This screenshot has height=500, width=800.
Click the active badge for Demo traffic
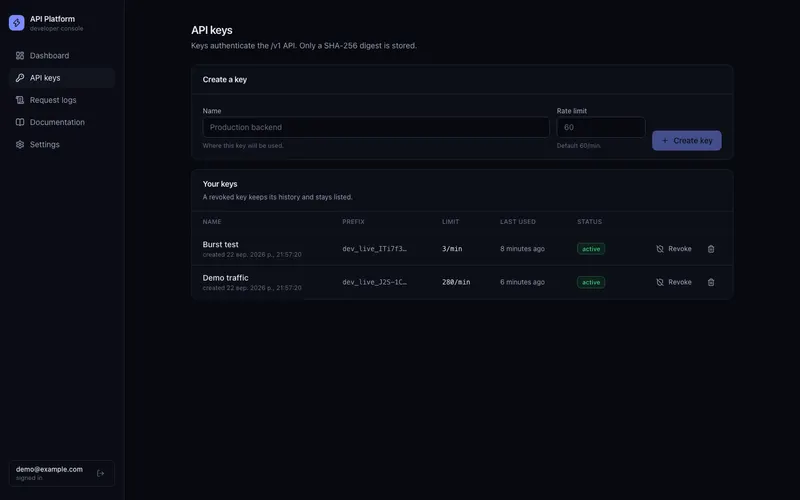click(x=591, y=282)
